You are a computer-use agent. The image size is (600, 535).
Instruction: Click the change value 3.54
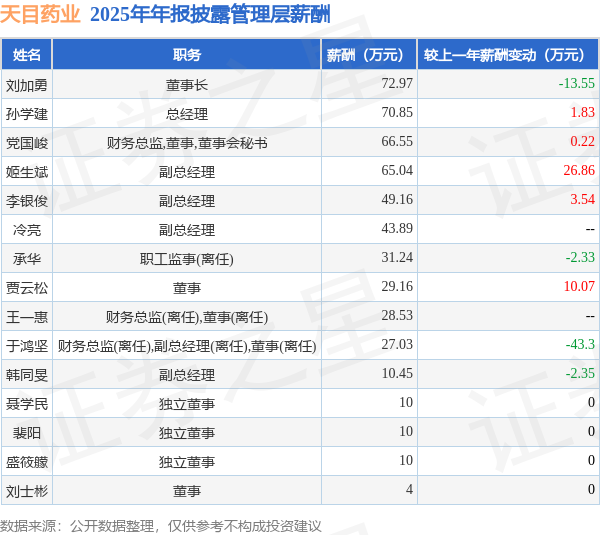(582, 199)
